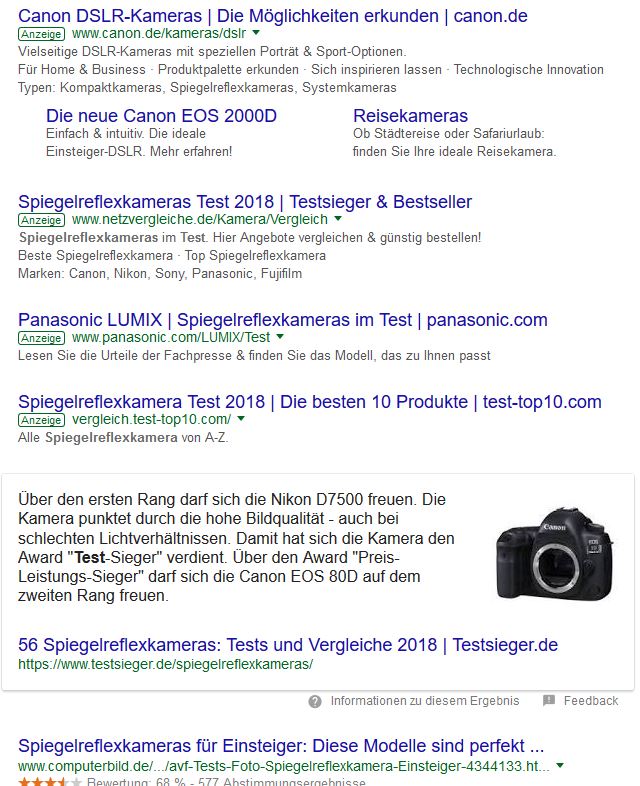Click the question mark info icon
Image resolution: width=640 pixels, height=786 pixels.
pos(315,701)
